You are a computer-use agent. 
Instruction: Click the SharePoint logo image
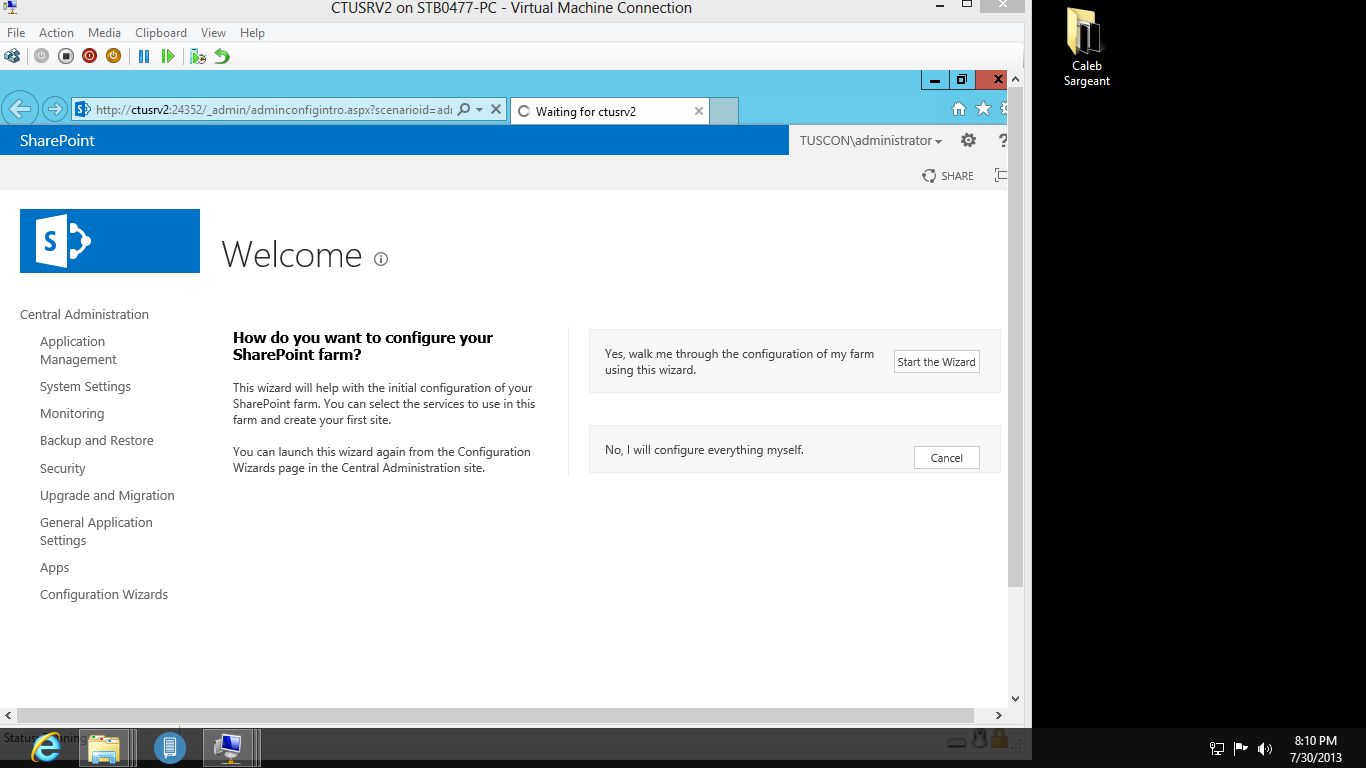(x=110, y=241)
